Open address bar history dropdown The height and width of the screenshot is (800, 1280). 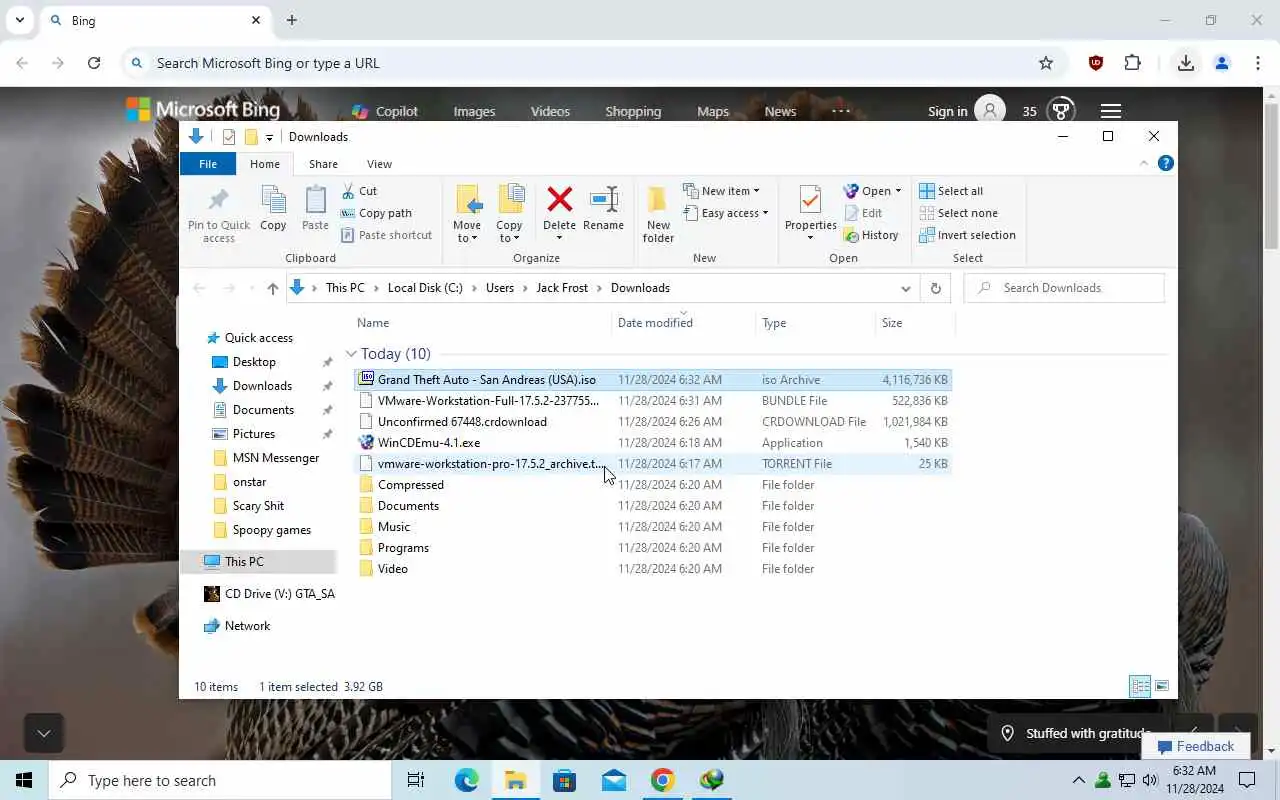pyautogui.click(x=906, y=288)
